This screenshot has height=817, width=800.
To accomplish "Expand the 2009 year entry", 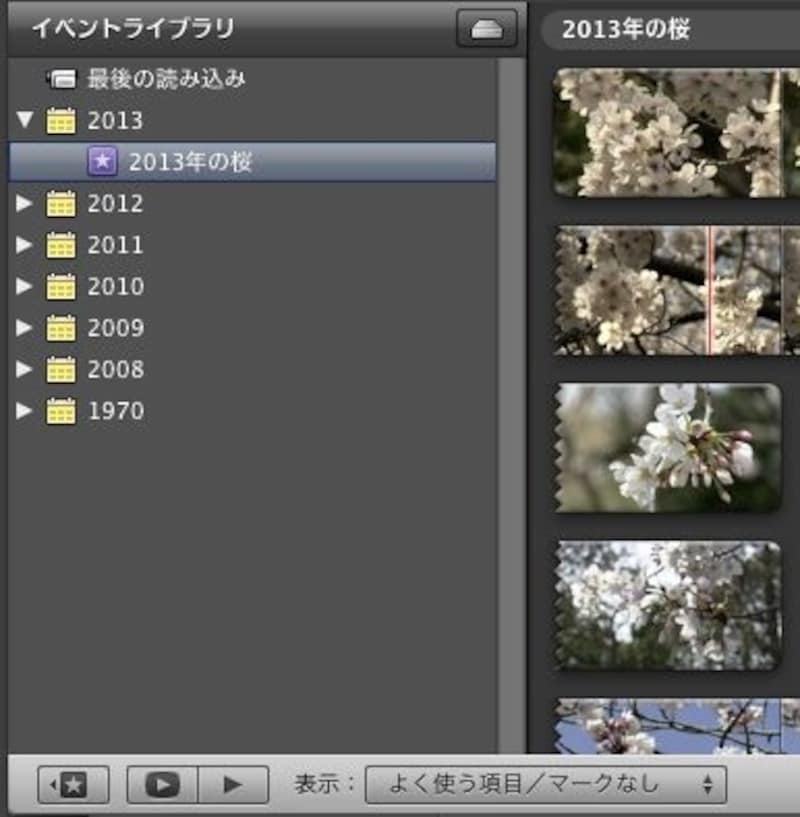I will (22, 327).
